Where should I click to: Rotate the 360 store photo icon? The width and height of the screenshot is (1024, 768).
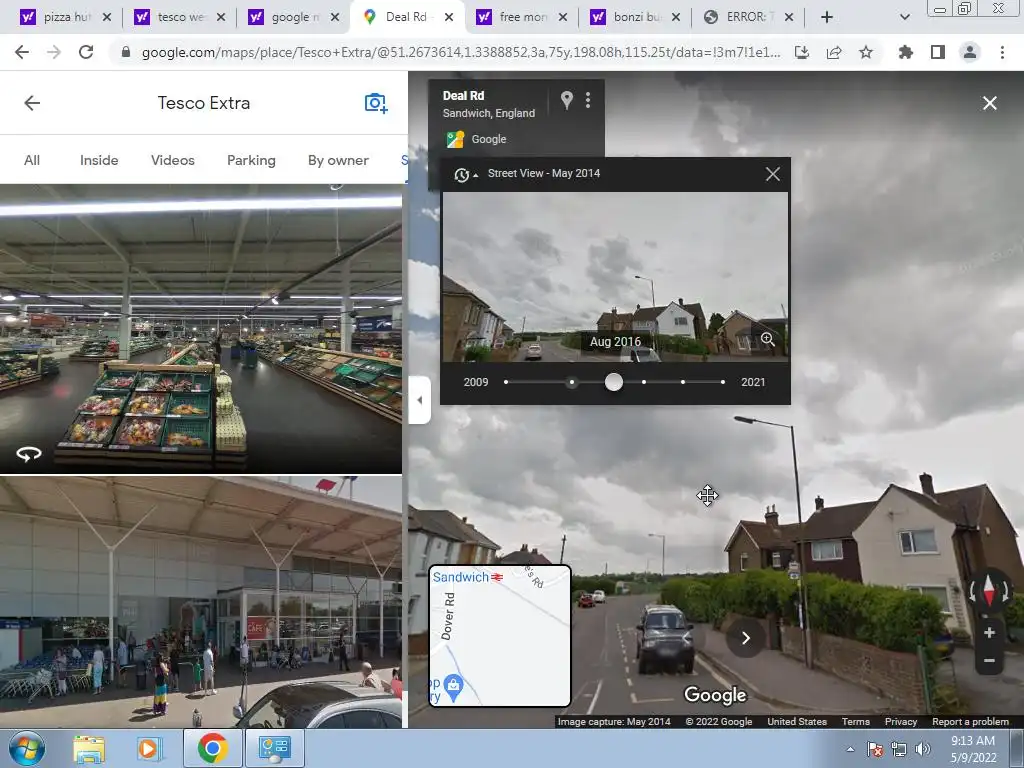point(29,454)
